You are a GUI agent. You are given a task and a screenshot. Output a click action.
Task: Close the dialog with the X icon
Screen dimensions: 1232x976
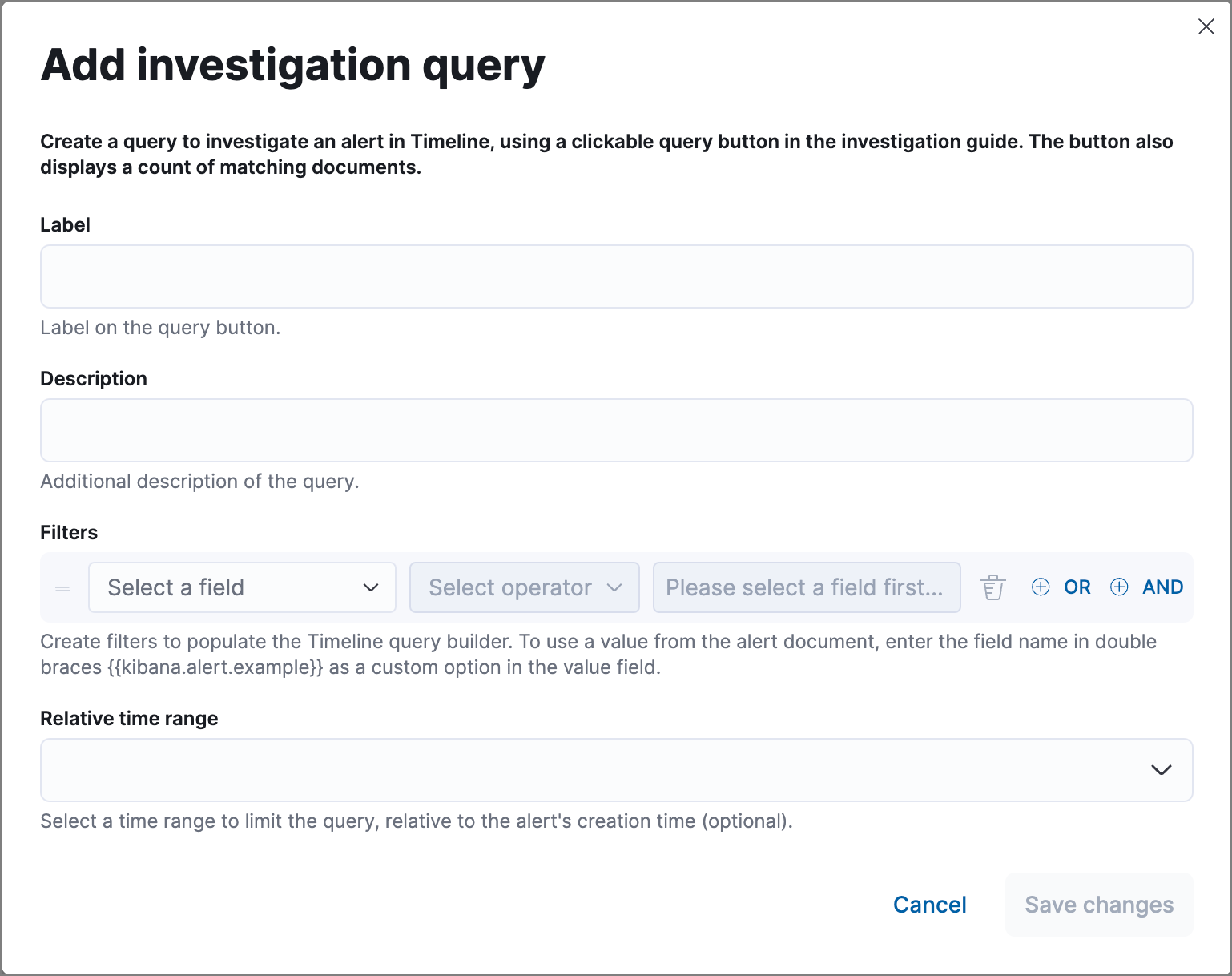[x=1206, y=26]
